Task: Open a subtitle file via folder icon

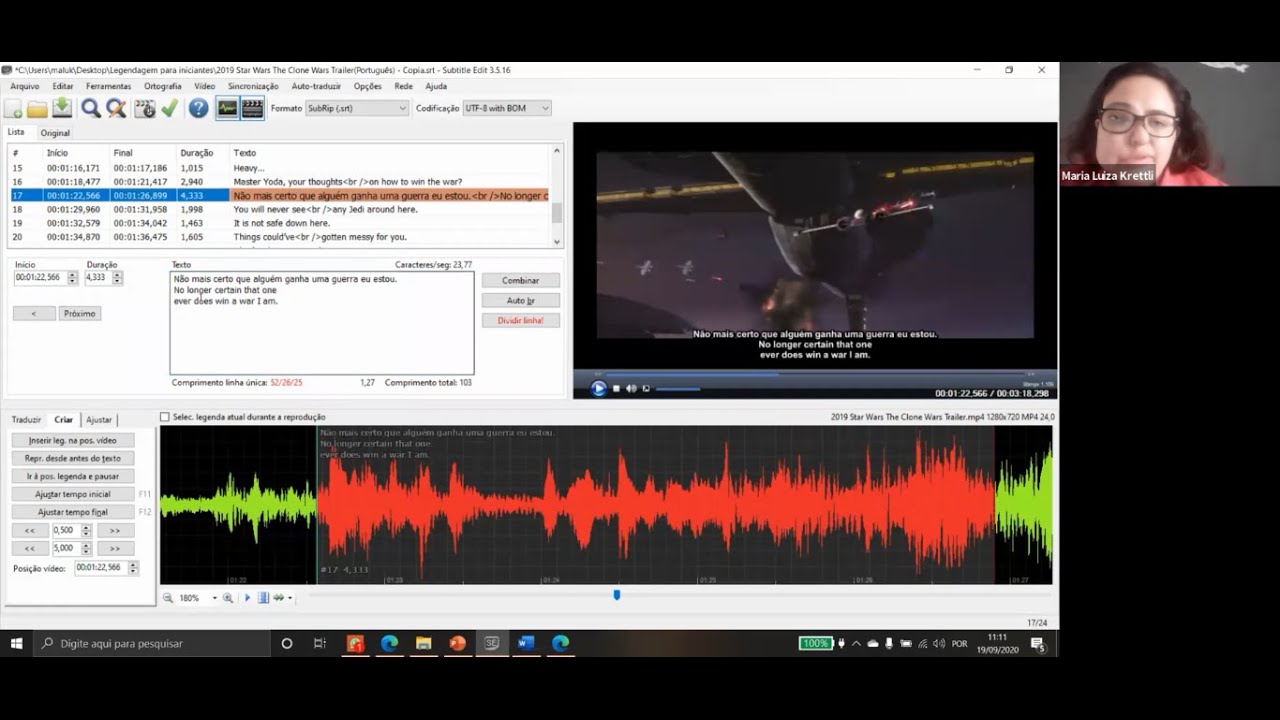Action: point(38,108)
